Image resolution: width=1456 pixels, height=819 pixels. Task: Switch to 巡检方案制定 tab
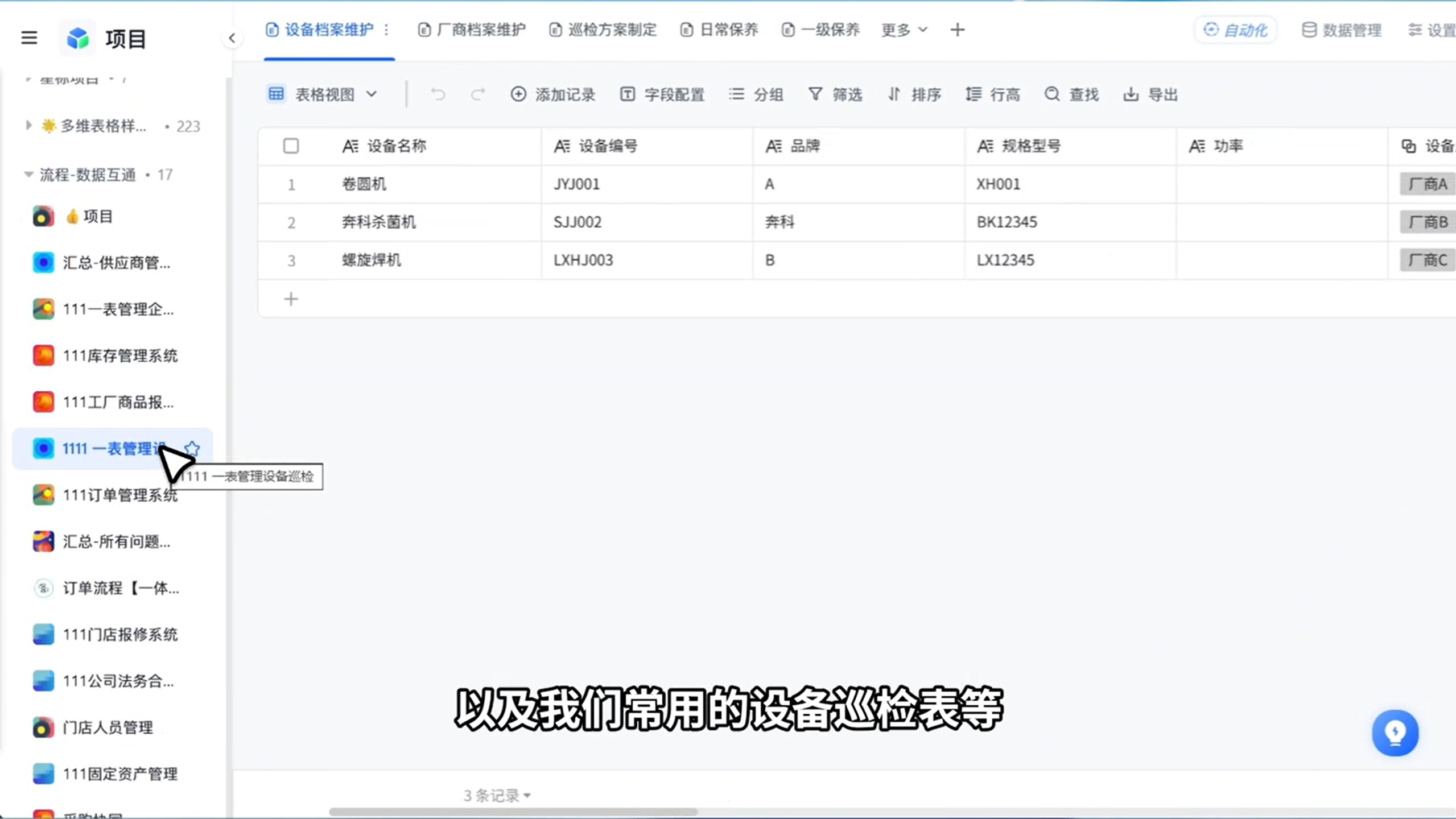pos(603,30)
